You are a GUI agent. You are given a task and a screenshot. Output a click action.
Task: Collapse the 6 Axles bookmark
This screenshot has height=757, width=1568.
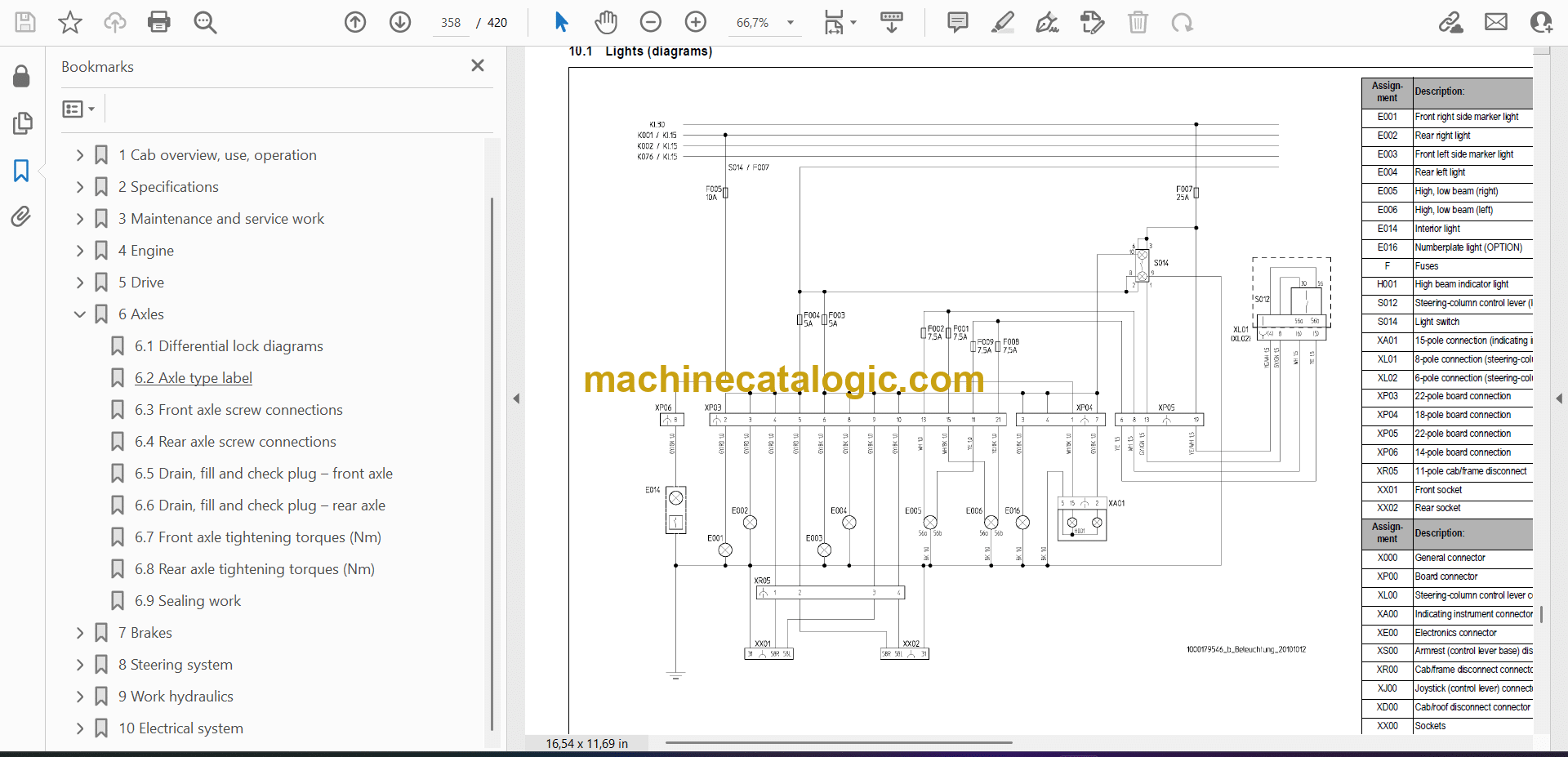(x=80, y=314)
